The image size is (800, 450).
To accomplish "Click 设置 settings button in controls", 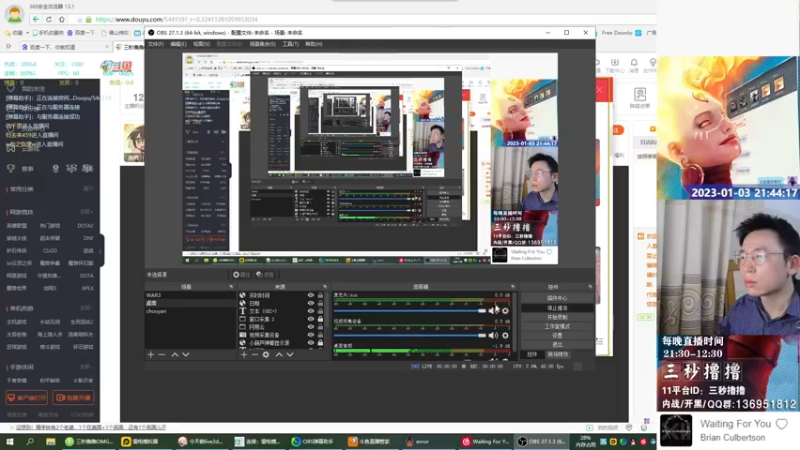I will (557, 336).
